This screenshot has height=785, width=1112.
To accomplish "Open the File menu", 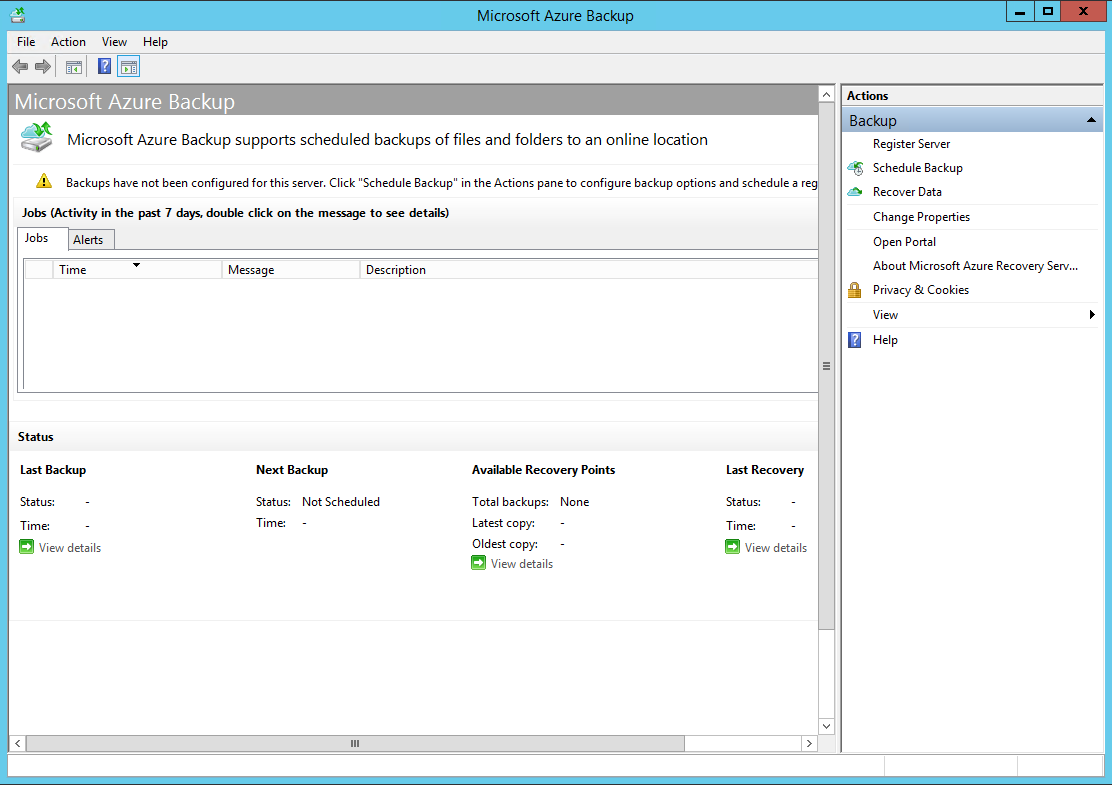I will pyautogui.click(x=26, y=42).
